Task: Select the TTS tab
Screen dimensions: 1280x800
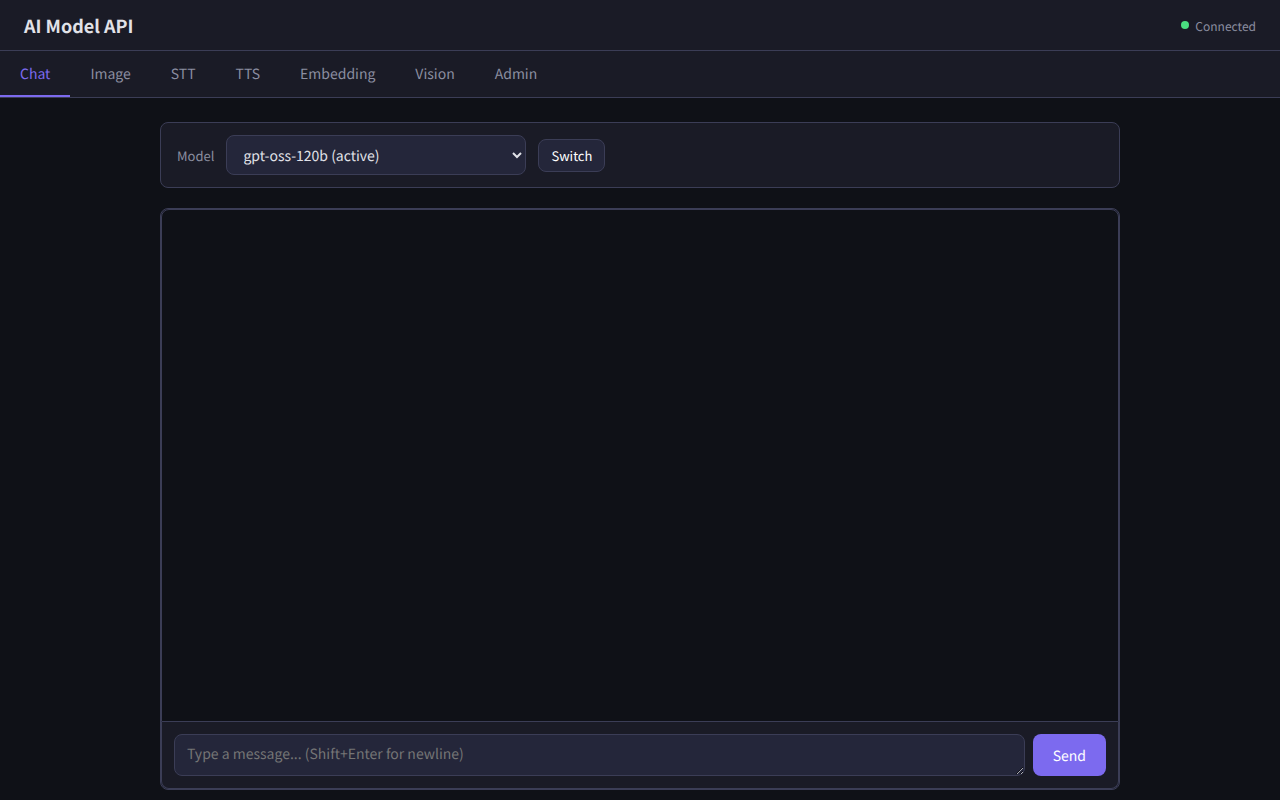Action: click(247, 73)
